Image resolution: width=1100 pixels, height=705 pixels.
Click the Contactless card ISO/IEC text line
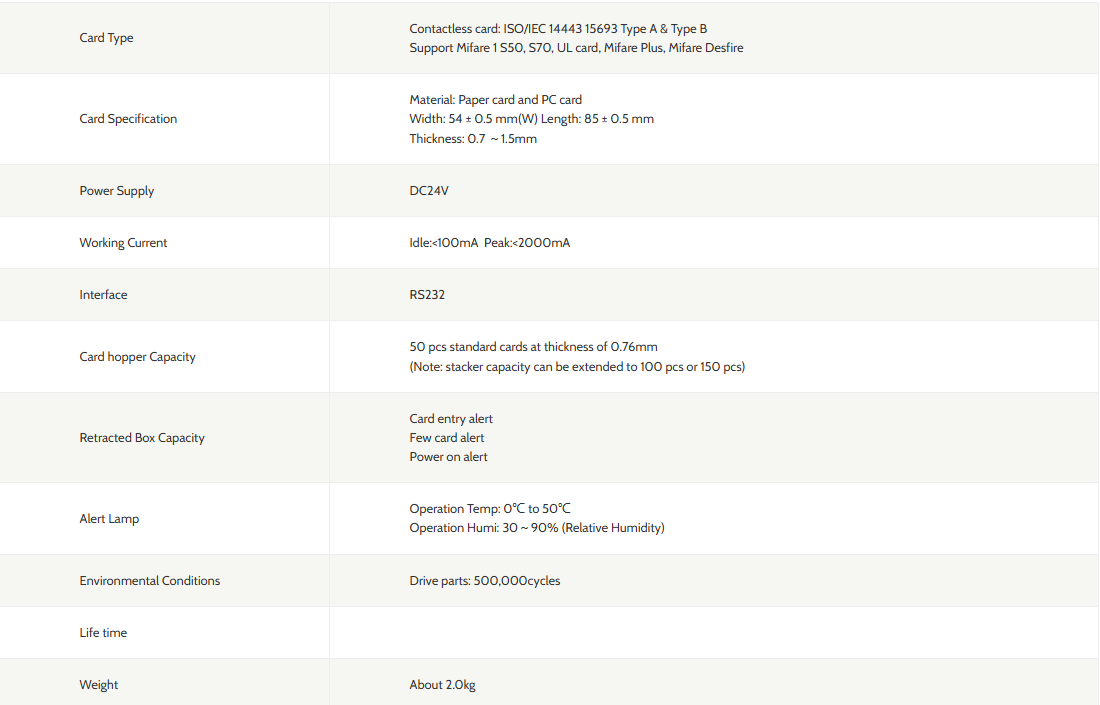point(558,29)
